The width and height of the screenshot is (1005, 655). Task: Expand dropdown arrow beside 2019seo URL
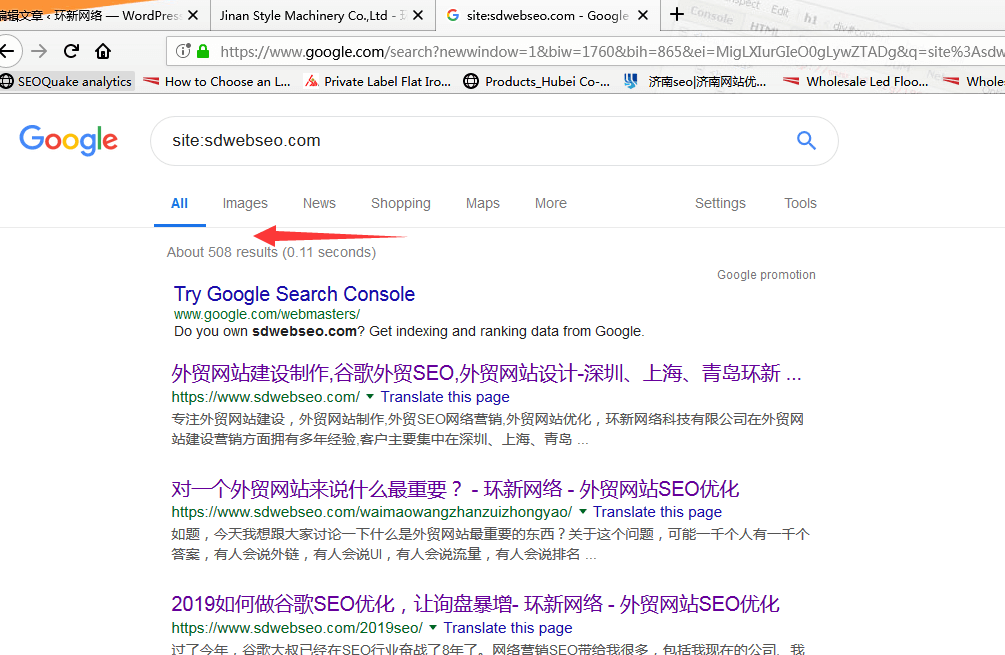[x=433, y=627]
